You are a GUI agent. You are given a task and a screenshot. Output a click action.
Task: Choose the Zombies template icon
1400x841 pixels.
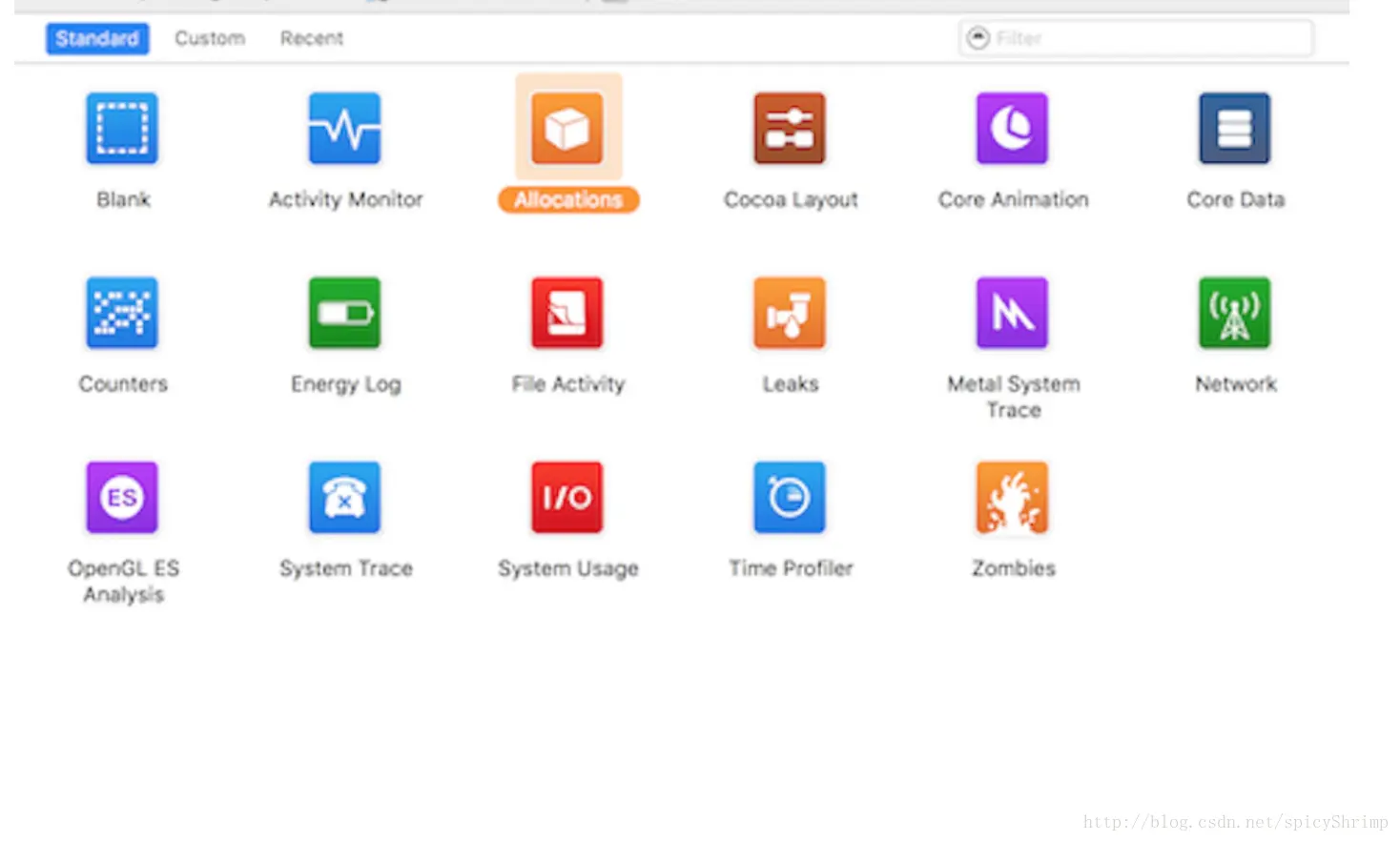[1012, 498]
